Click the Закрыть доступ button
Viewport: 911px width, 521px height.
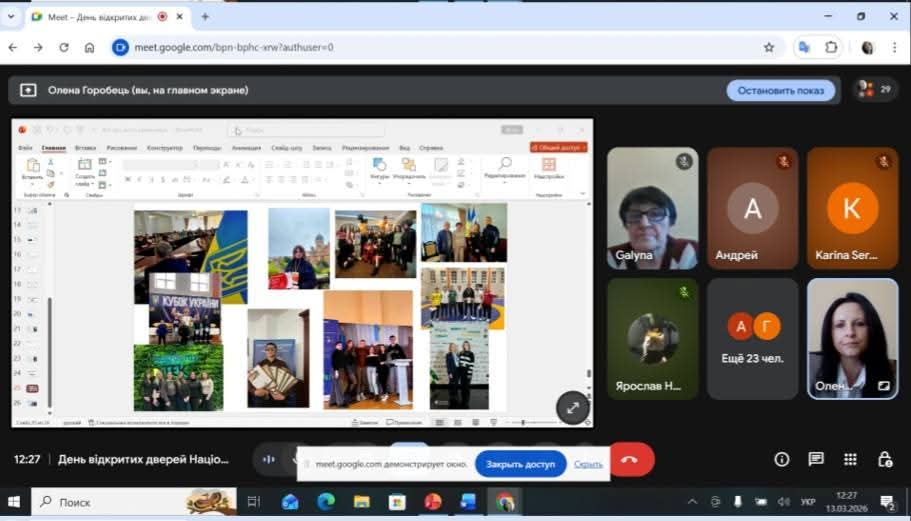520,464
